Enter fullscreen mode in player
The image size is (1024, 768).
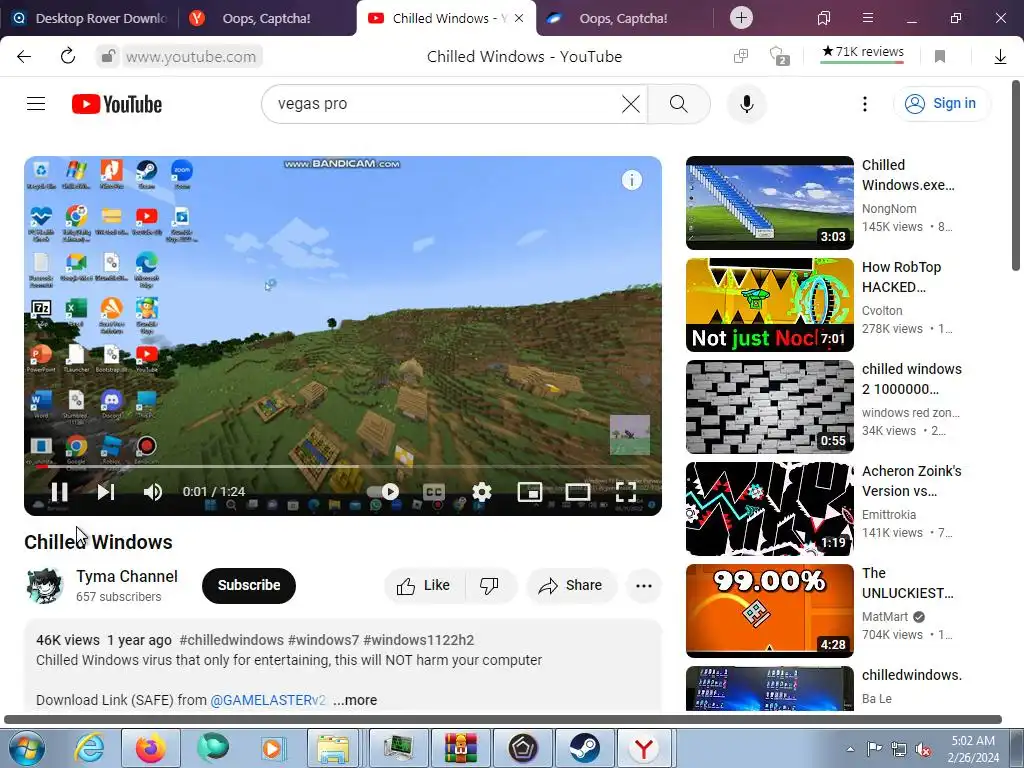[626, 491]
